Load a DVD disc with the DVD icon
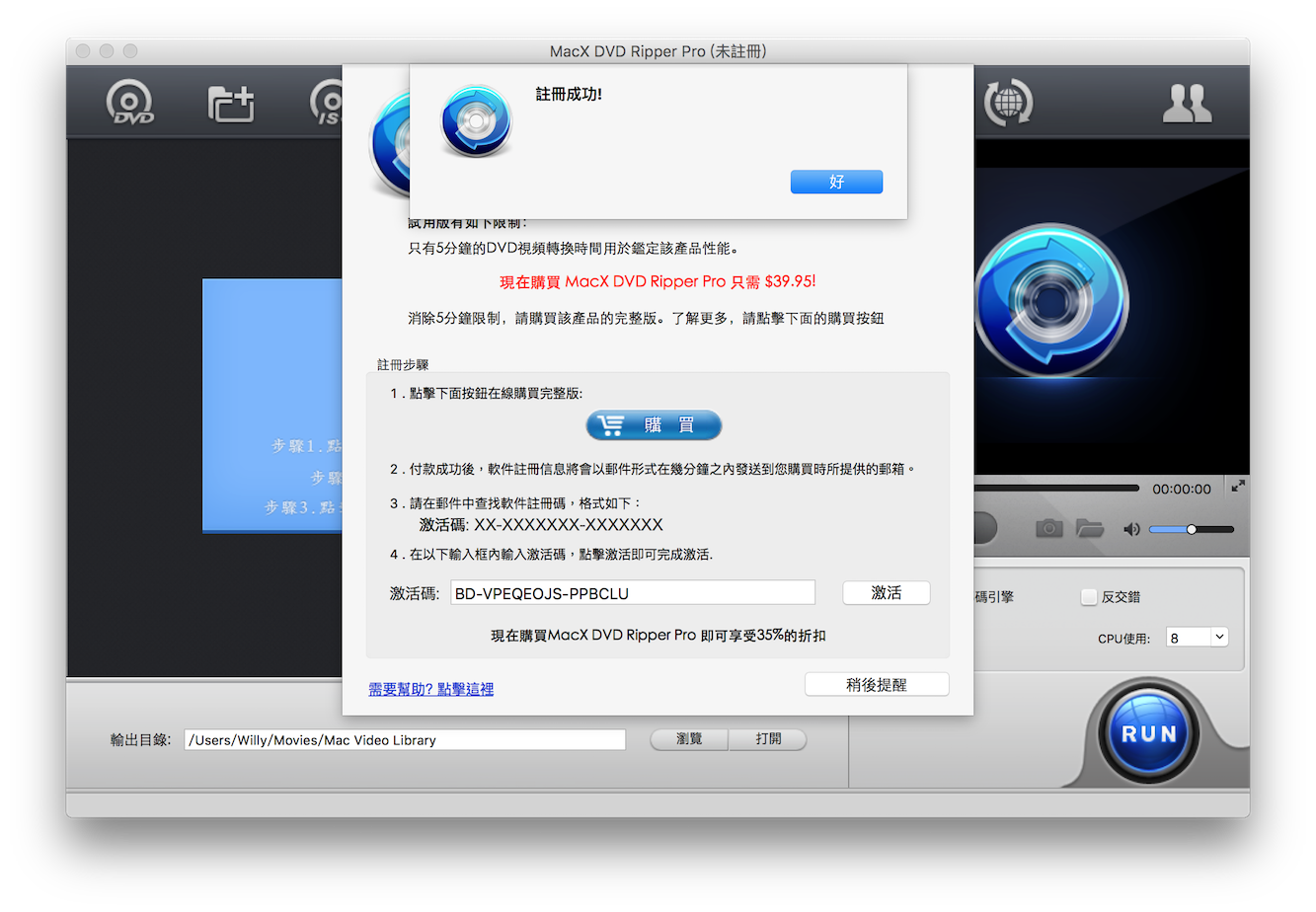This screenshot has width=1316, height=912. click(130, 103)
